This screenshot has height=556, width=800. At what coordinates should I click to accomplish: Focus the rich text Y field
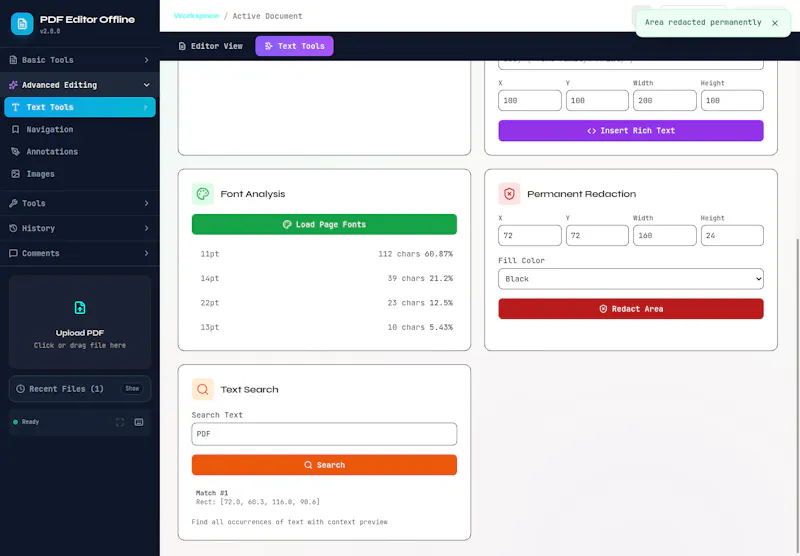[x=597, y=100]
